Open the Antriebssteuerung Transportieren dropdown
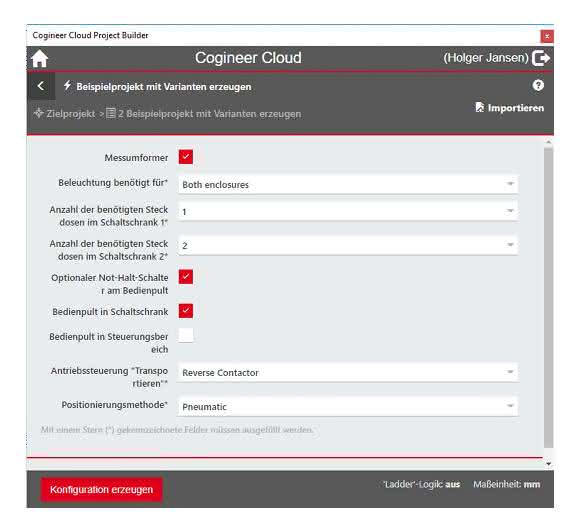 347,372
